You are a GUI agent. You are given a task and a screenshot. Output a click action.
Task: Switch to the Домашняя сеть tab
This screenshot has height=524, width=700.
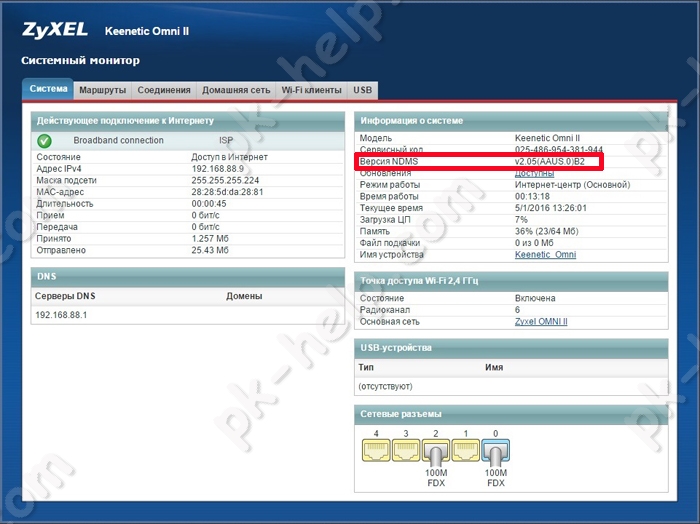(236, 90)
